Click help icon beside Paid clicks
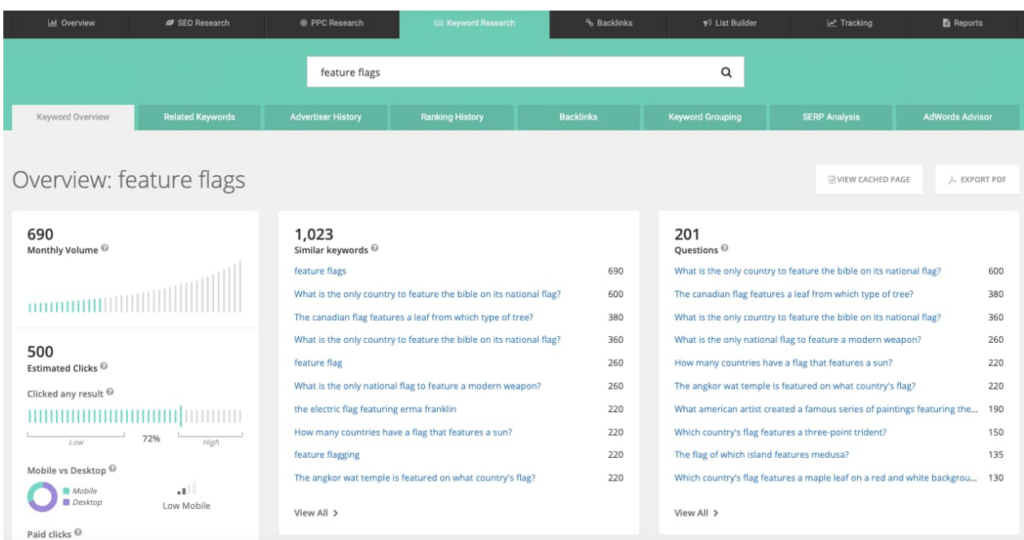This screenshot has height=540, width=1024. [78, 532]
